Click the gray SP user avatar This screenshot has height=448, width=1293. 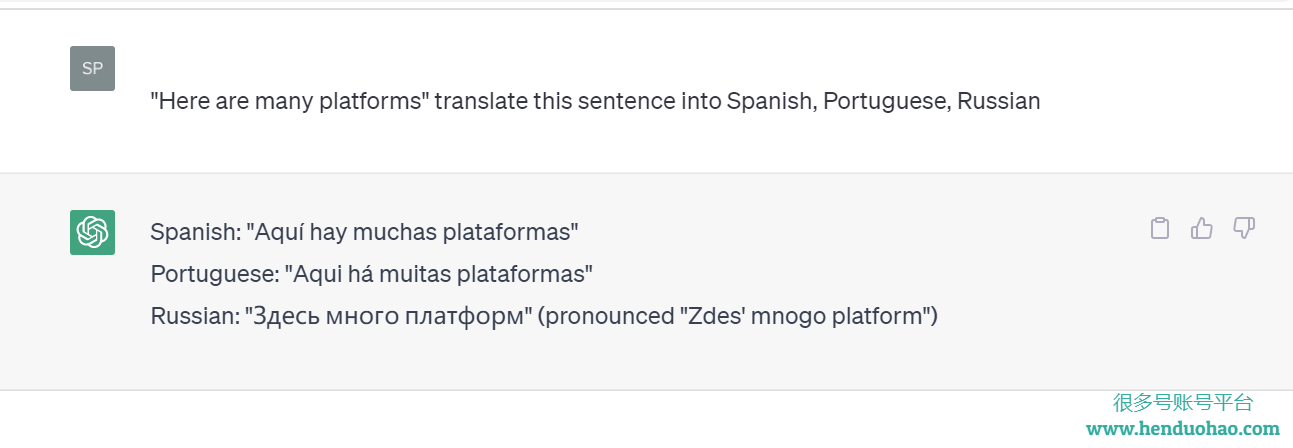(92, 68)
